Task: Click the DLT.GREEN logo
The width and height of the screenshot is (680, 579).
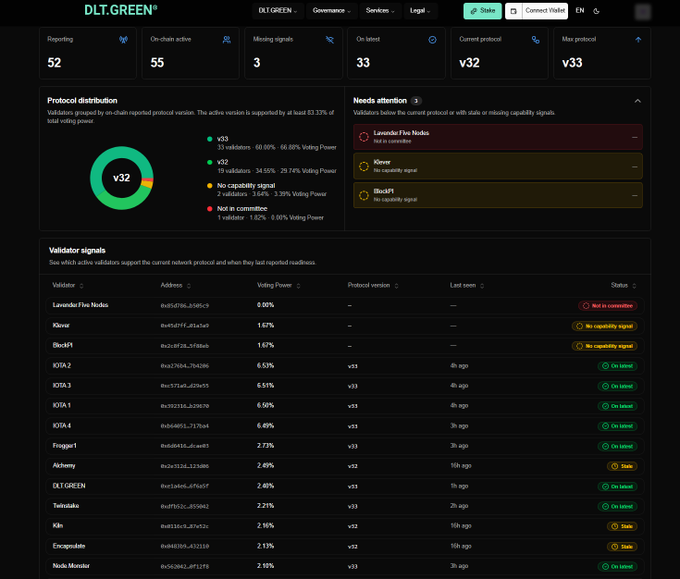Action: click(x=121, y=10)
